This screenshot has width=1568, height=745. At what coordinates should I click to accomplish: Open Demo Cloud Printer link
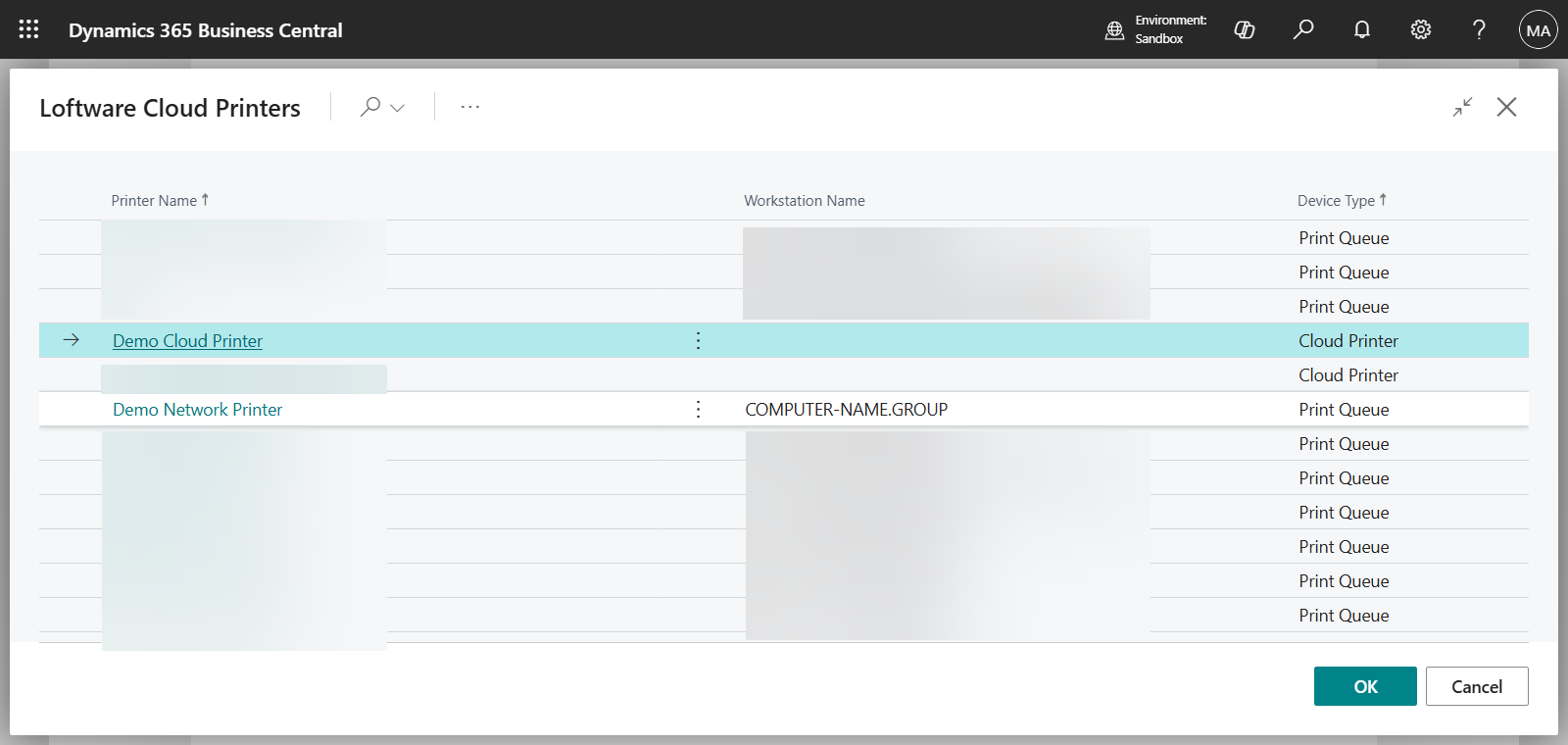pyautogui.click(x=187, y=341)
